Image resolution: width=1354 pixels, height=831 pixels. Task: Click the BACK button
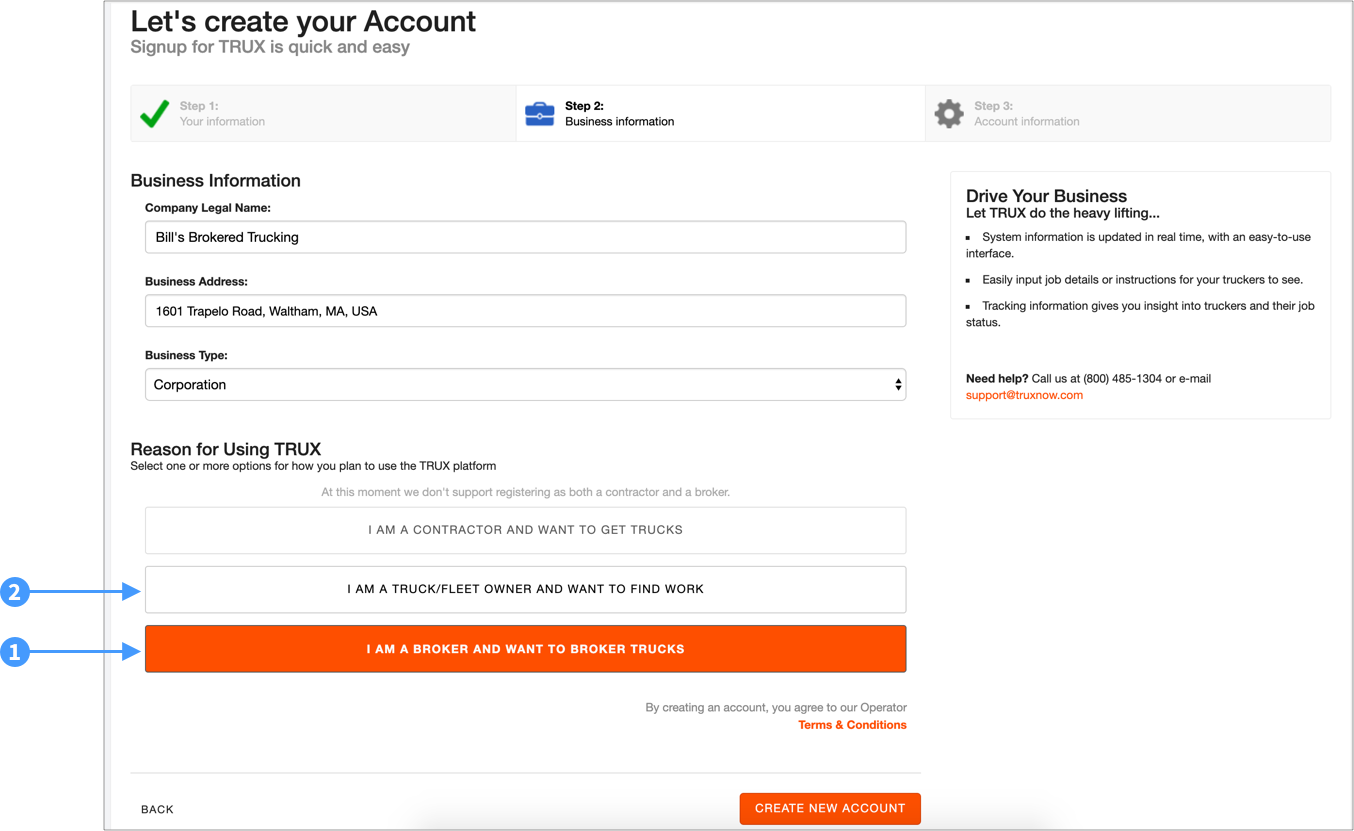tap(157, 809)
